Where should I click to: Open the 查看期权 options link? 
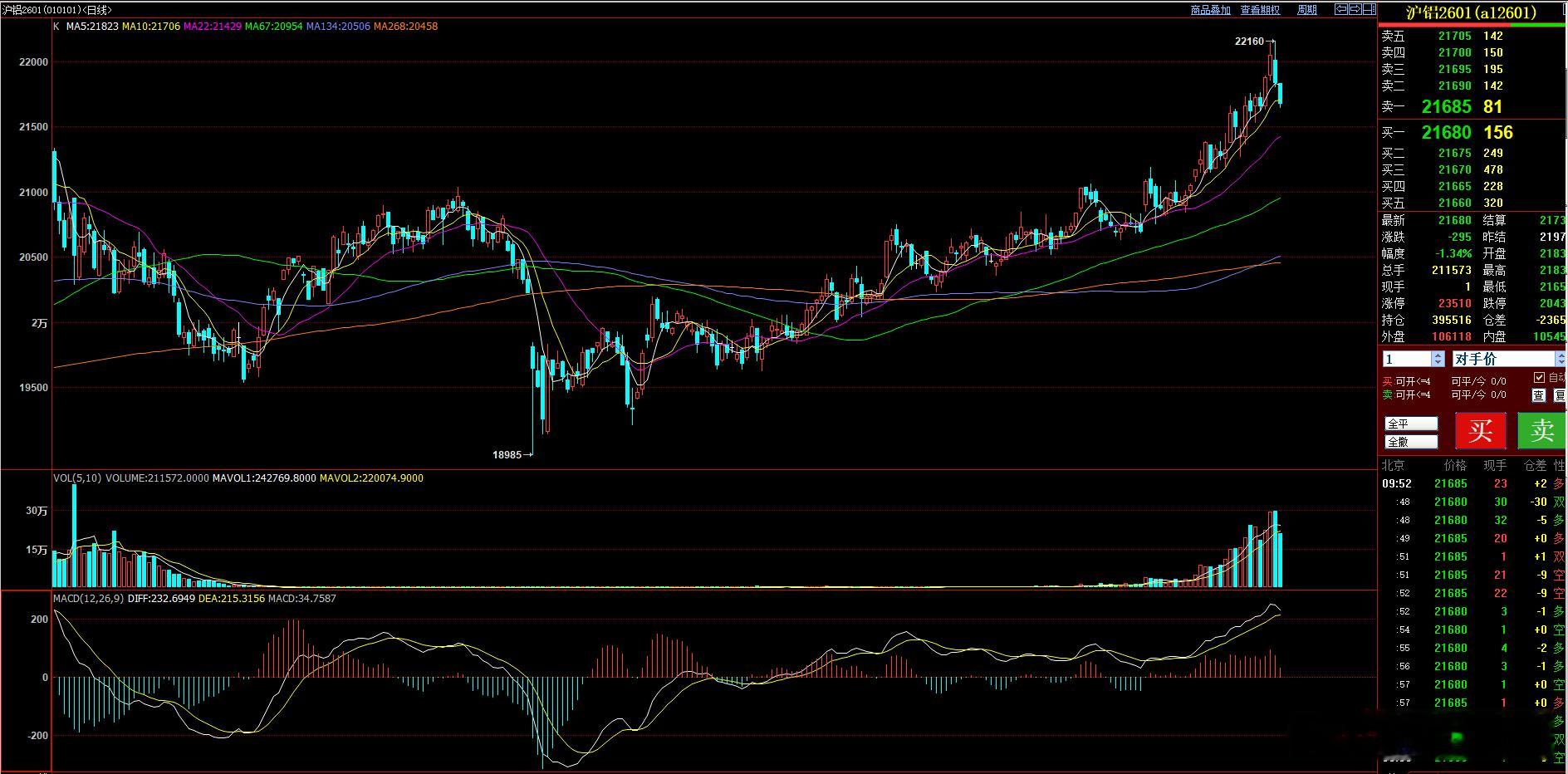tap(1260, 10)
